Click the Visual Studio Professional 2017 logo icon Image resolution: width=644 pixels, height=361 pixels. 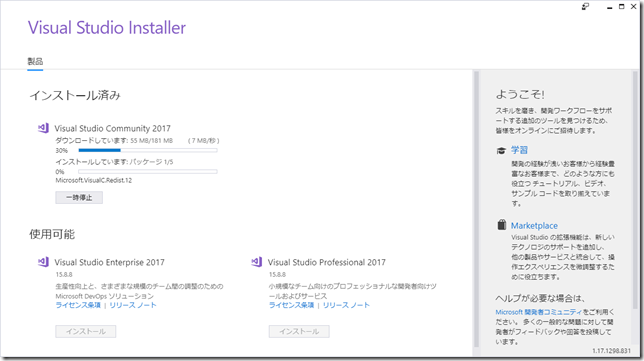(x=257, y=262)
